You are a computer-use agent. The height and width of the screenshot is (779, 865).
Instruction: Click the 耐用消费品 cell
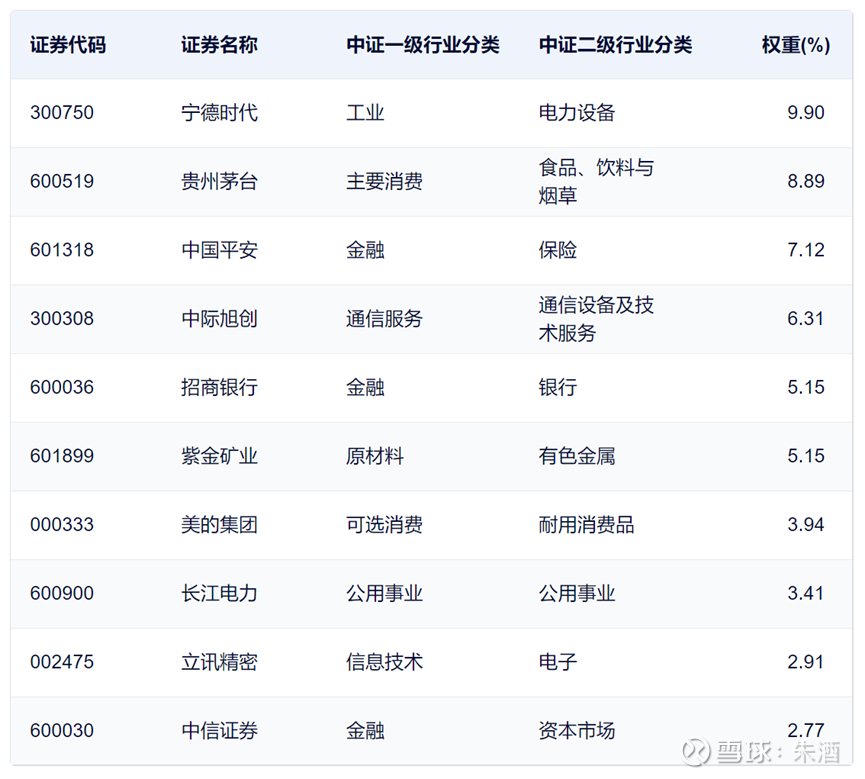[x=586, y=524]
